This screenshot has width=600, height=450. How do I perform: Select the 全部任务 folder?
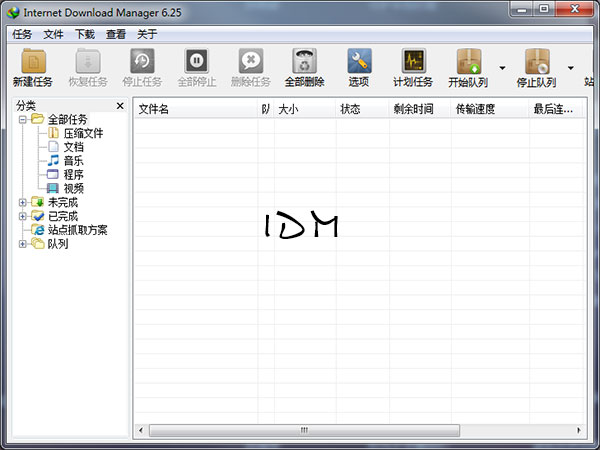[67, 119]
